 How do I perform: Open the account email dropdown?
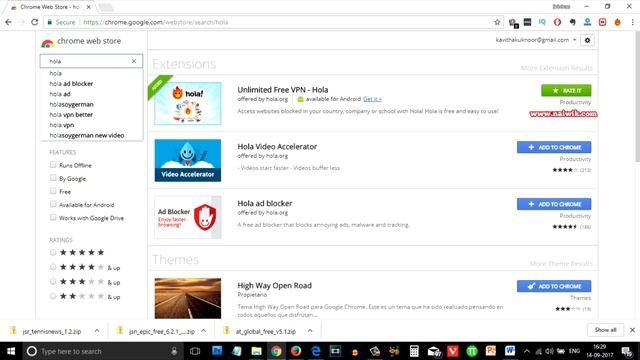tap(536, 40)
